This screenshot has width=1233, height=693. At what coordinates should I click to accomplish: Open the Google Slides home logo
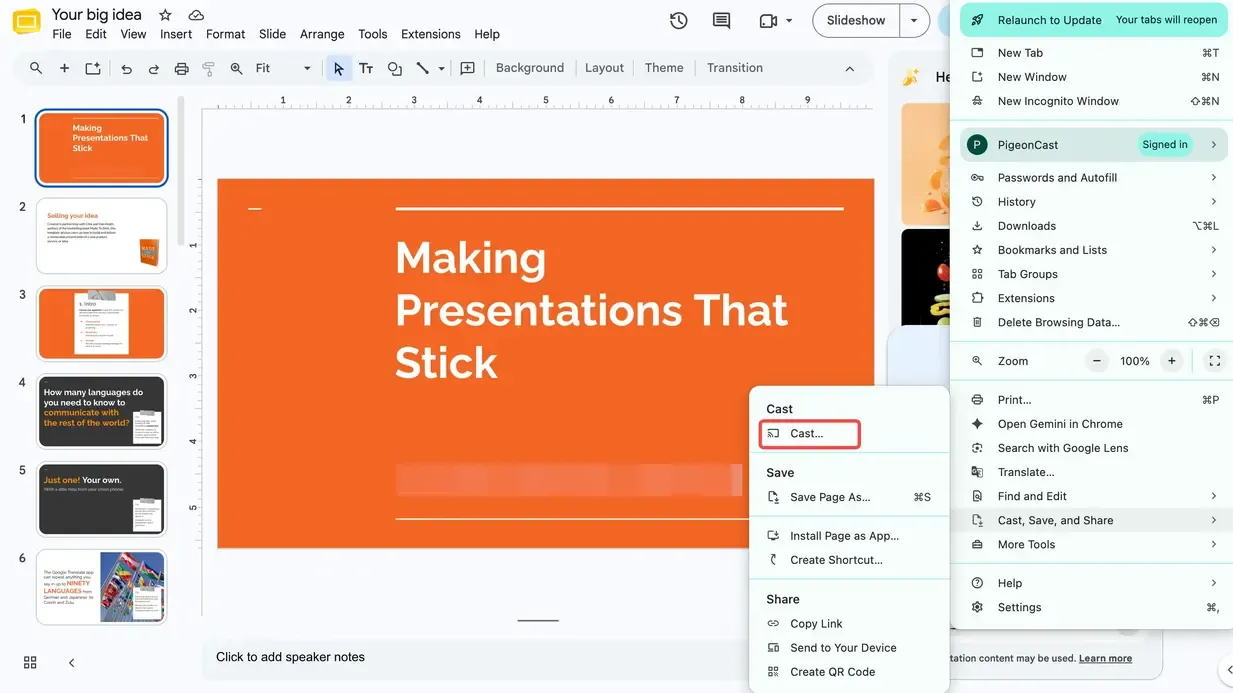click(26, 22)
